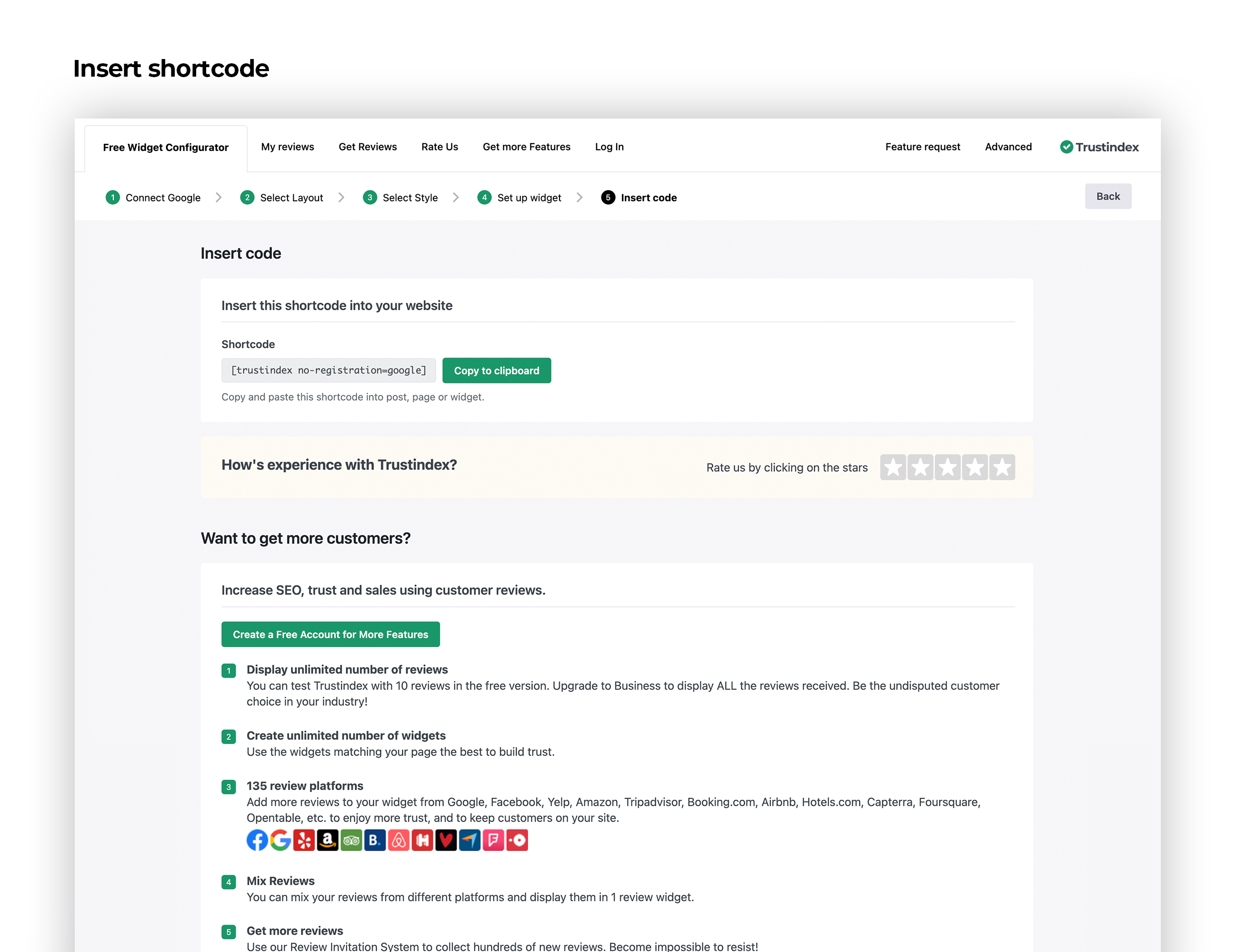Open the Feature request tab
The image size is (1238, 952).
coord(922,147)
